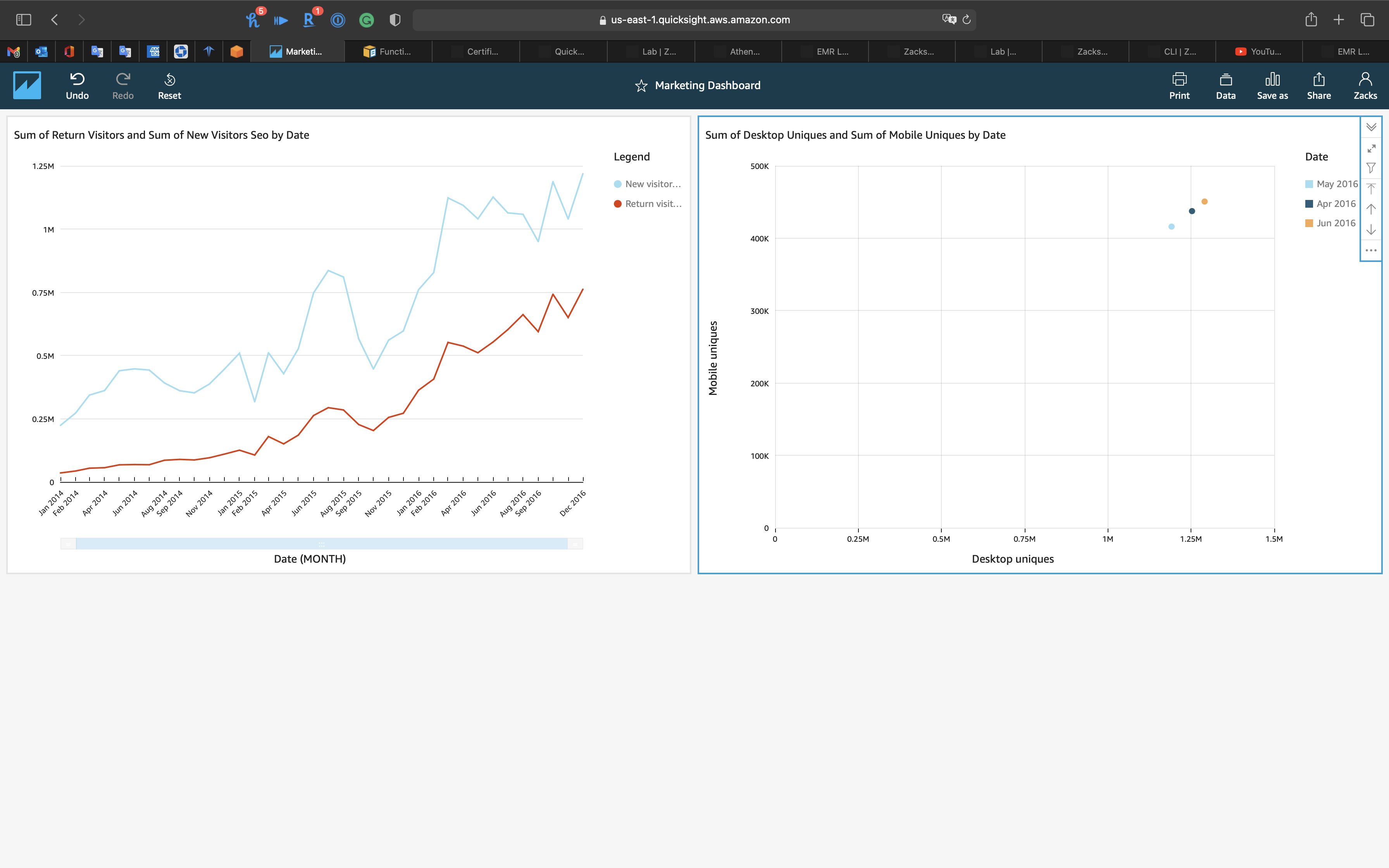
Task: Collapse the visual menu double chevron
Action: (x=1371, y=127)
